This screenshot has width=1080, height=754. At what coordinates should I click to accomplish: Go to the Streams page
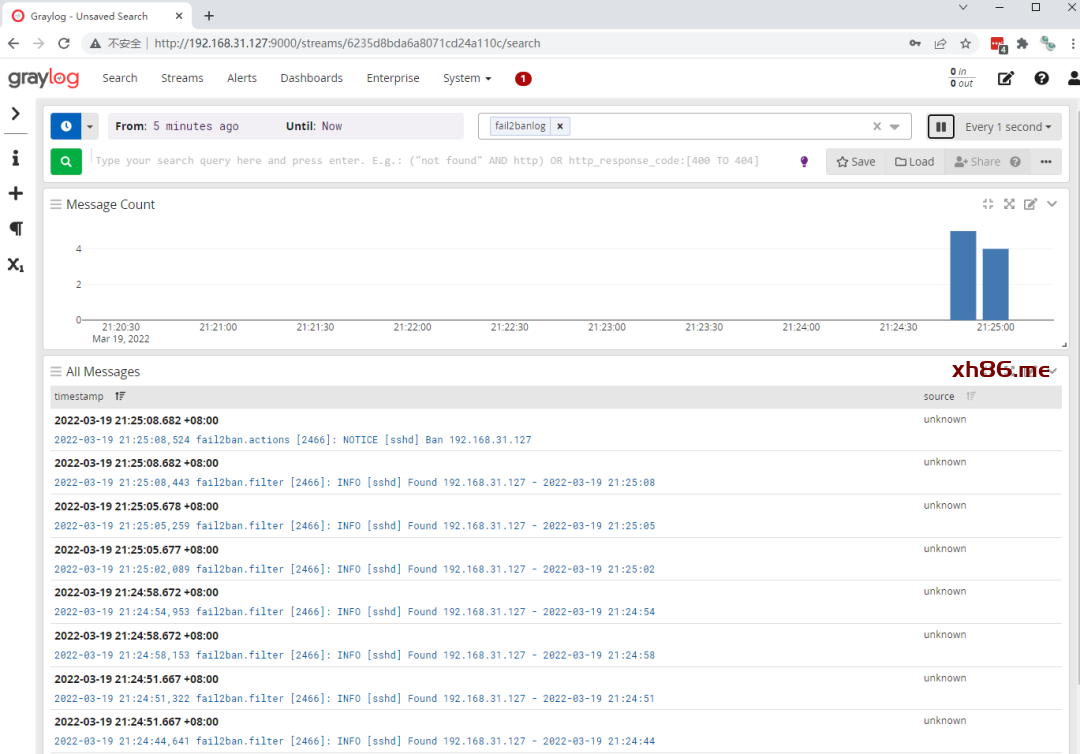182,78
